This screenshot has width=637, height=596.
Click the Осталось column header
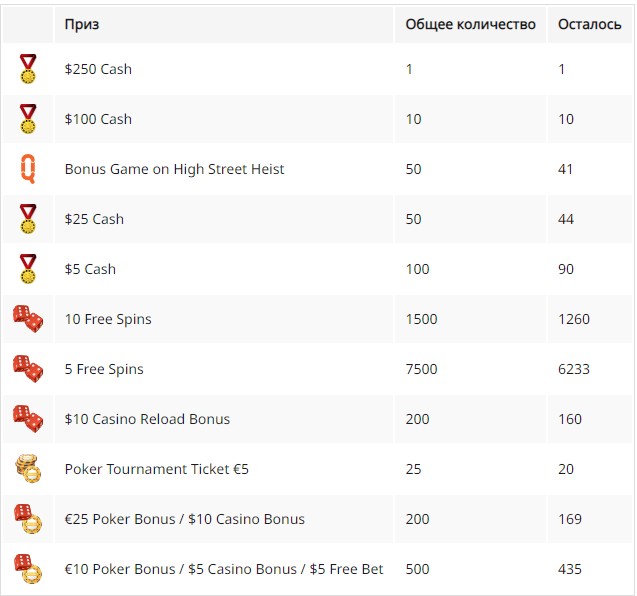click(589, 24)
